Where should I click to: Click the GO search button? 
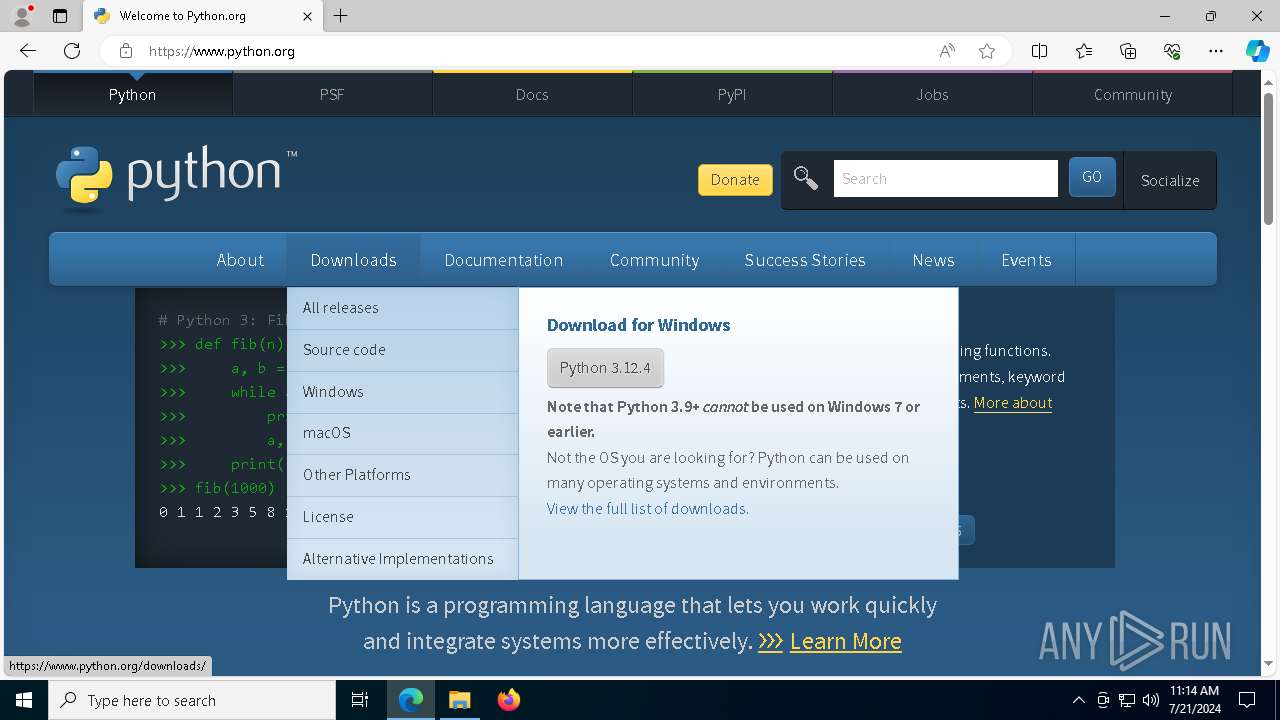pos(1092,177)
